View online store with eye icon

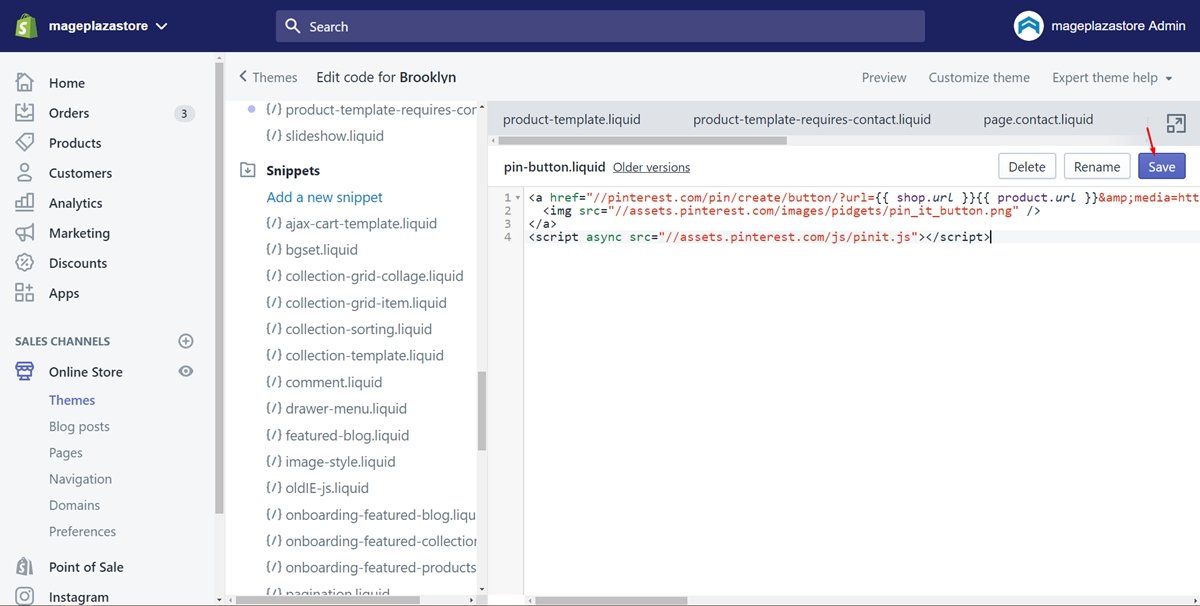coord(185,371)
